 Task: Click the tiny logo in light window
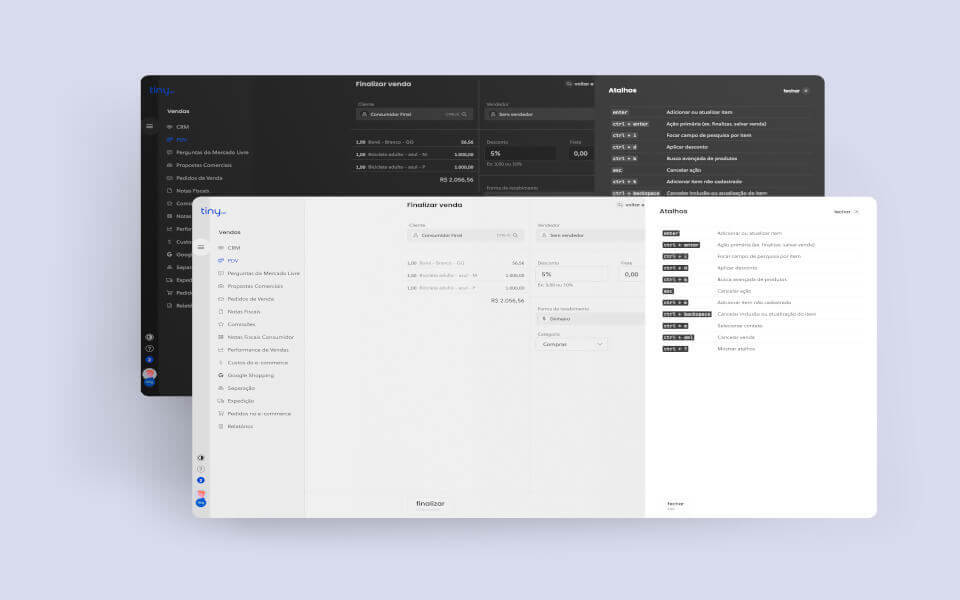click(x=213, y=211)
